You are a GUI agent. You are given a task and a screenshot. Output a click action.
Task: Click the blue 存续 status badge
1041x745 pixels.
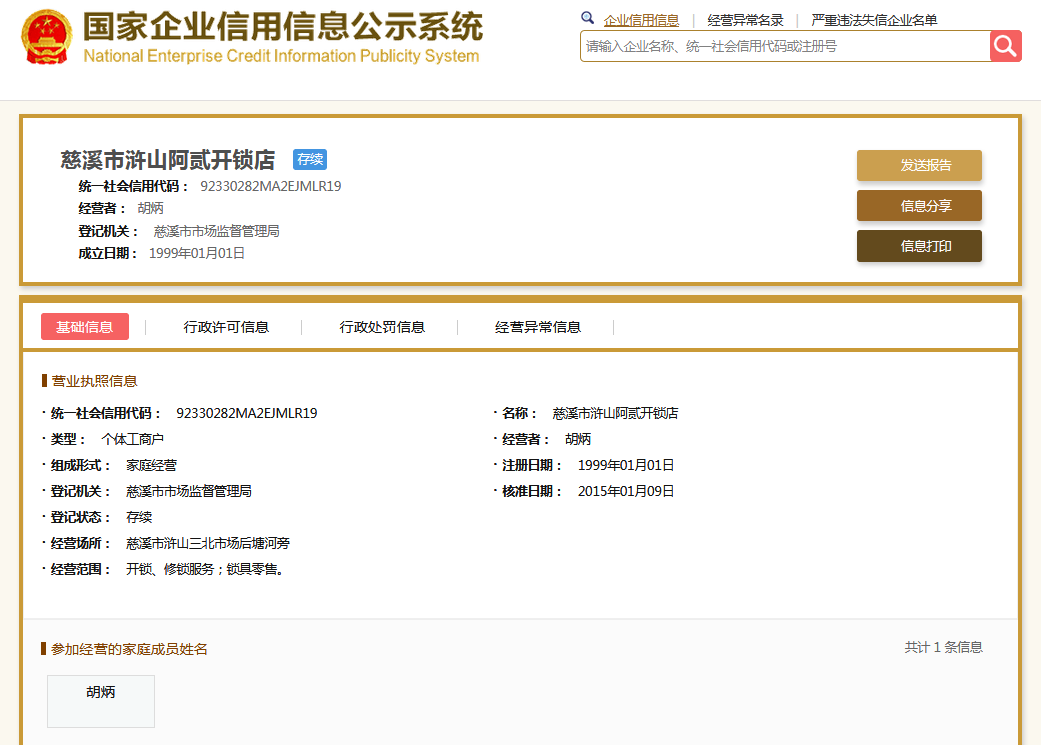coord(310,160)
